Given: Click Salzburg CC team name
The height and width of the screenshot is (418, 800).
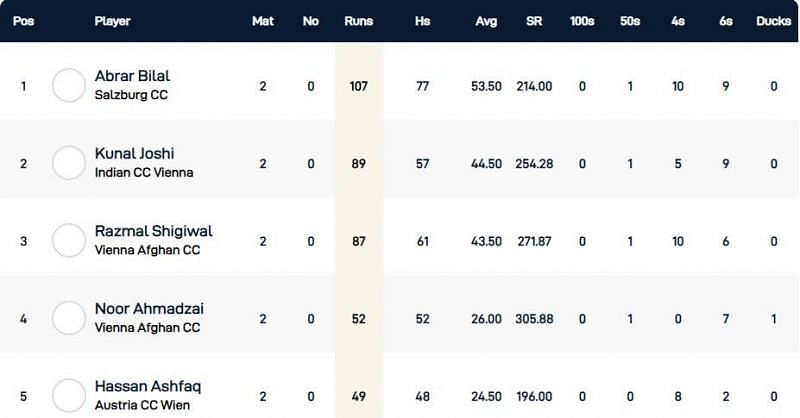Looking at the screenshot, I should pyautogui.click(x=130, y=96).
